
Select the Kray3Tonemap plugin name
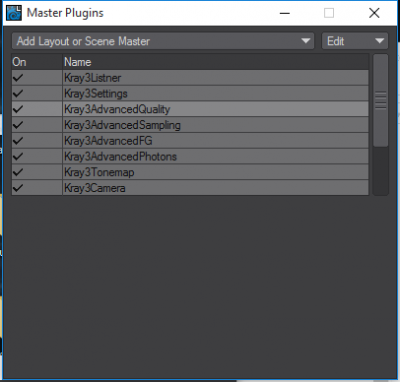pos(99,172)
